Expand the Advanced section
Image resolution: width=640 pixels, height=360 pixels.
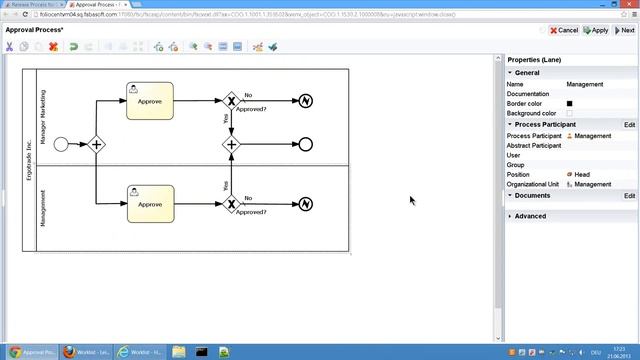click(510, 216)
